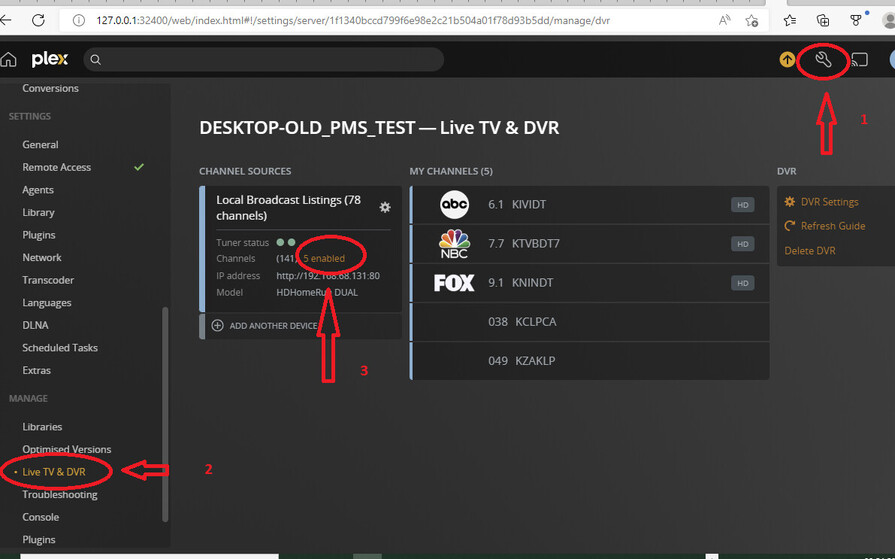The image size is (895, 559).
Task: Open Libraries under Manage
Action: pyautogui.click(x=42, y=427)
